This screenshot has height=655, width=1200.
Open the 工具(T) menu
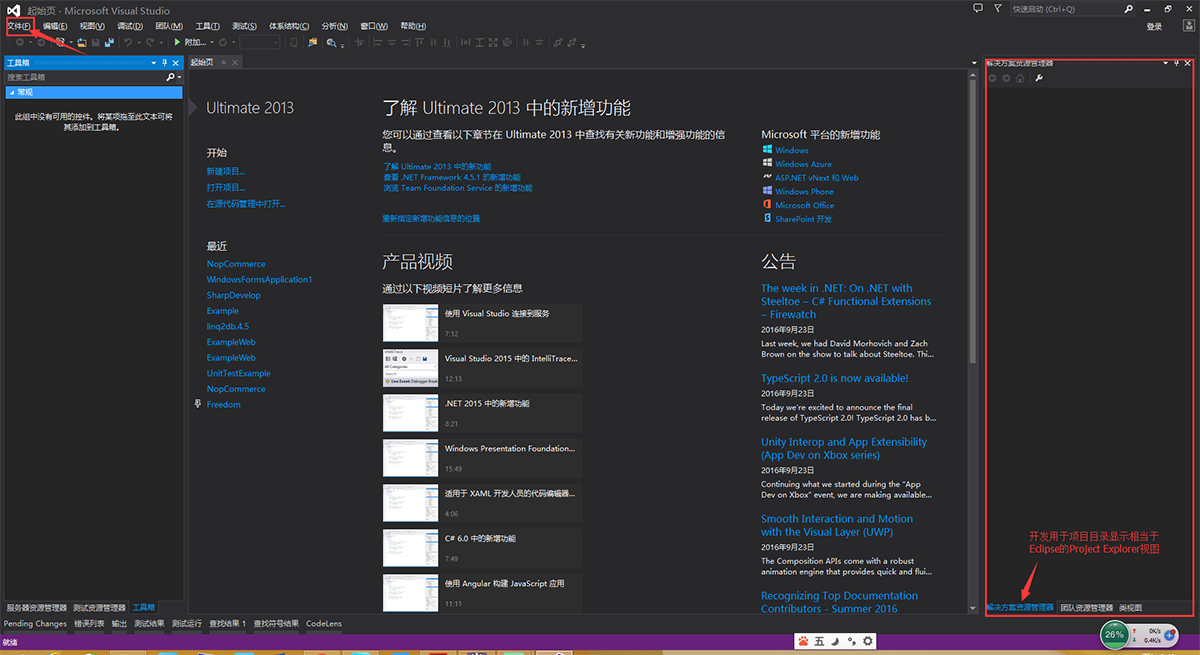(x=207, y=26)
